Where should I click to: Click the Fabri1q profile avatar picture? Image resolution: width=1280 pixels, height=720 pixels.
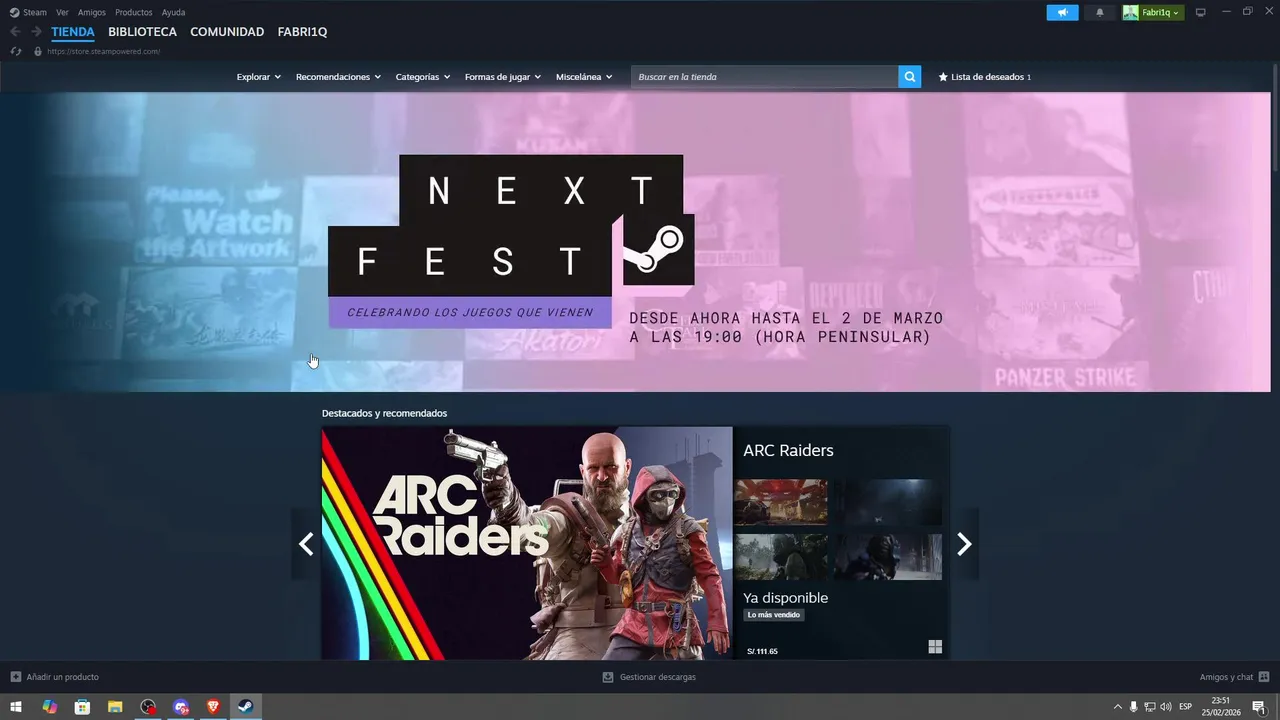tap(1130, 12)
